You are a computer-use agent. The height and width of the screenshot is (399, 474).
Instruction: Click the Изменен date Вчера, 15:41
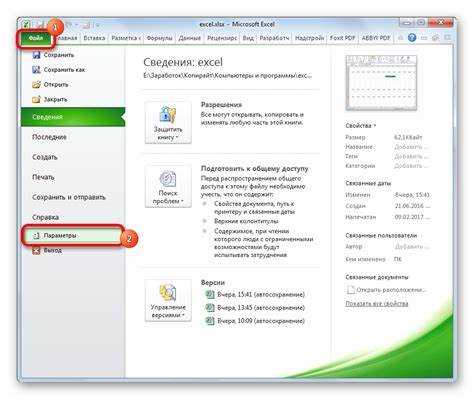[x=412, y=195]
